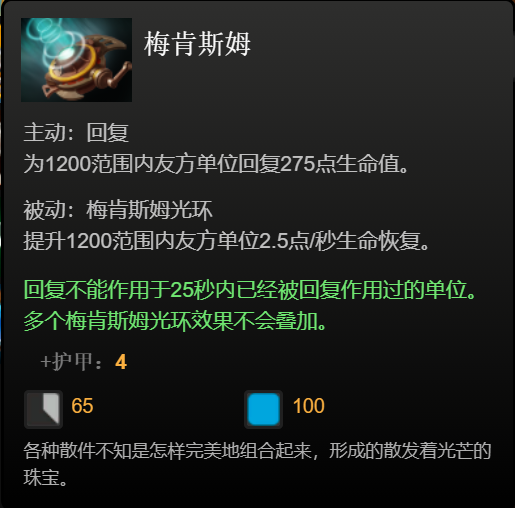Click the orange armor bonus value 4
515x508 pixels.
(x=121, y=362)
